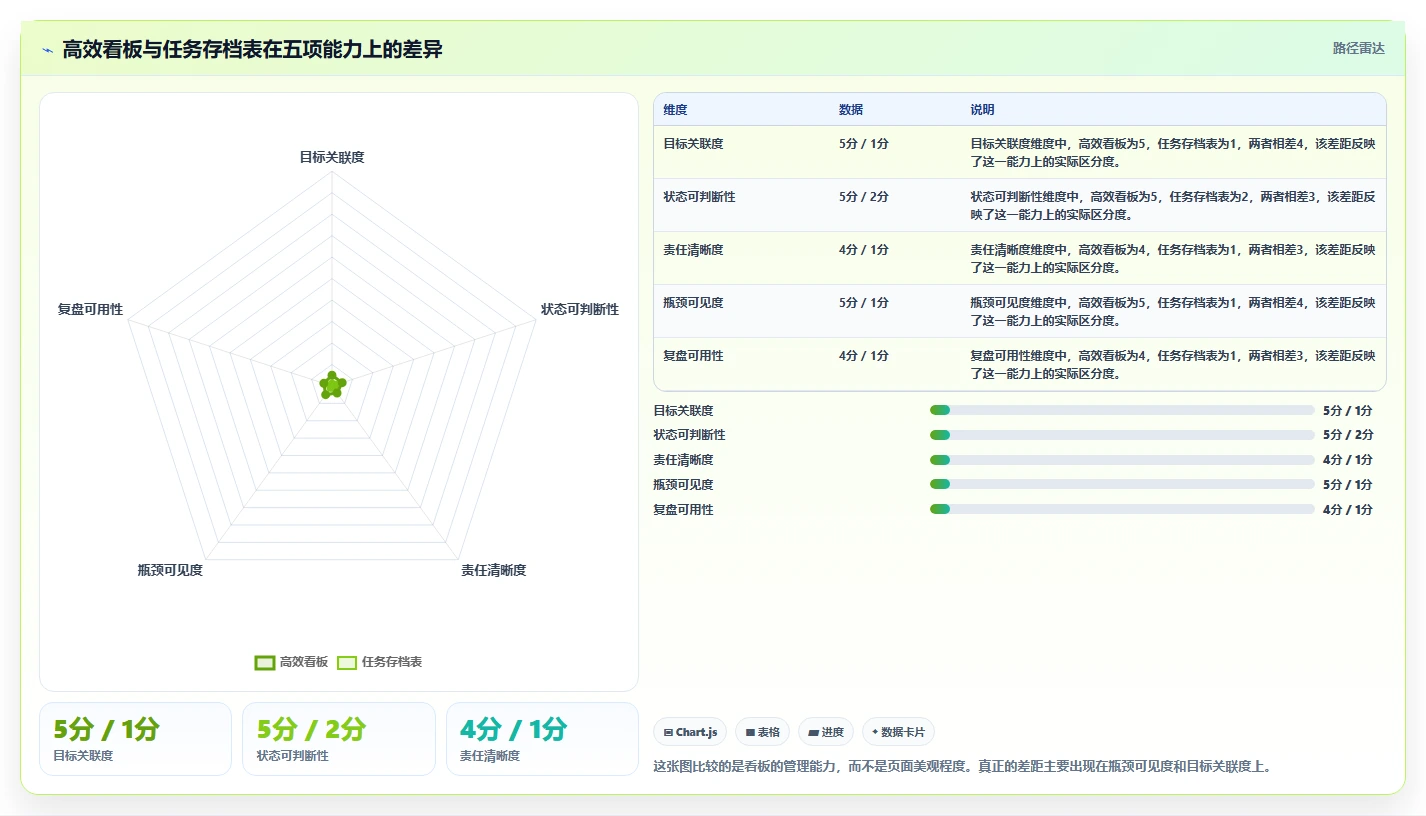
Task: Click the 状态可判断性 progress bar
Action: pos(1122,435)
